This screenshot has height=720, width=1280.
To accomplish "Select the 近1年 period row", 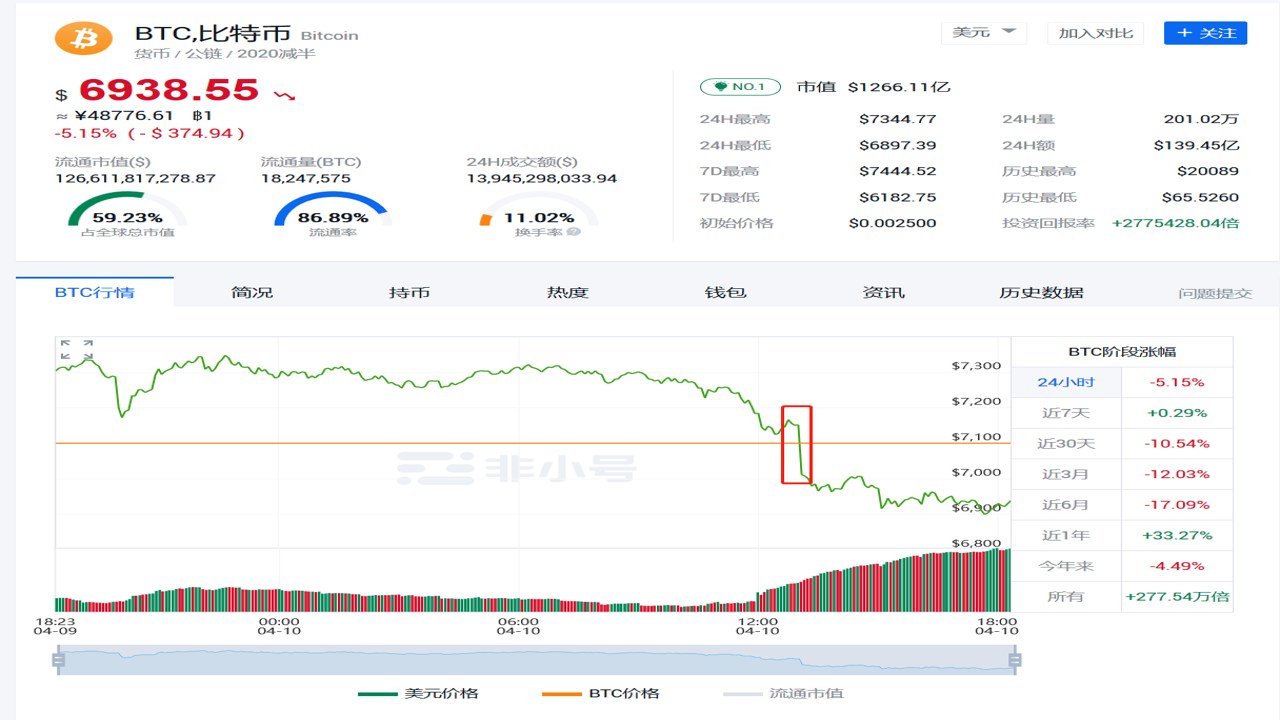I will coord(1122,535).
